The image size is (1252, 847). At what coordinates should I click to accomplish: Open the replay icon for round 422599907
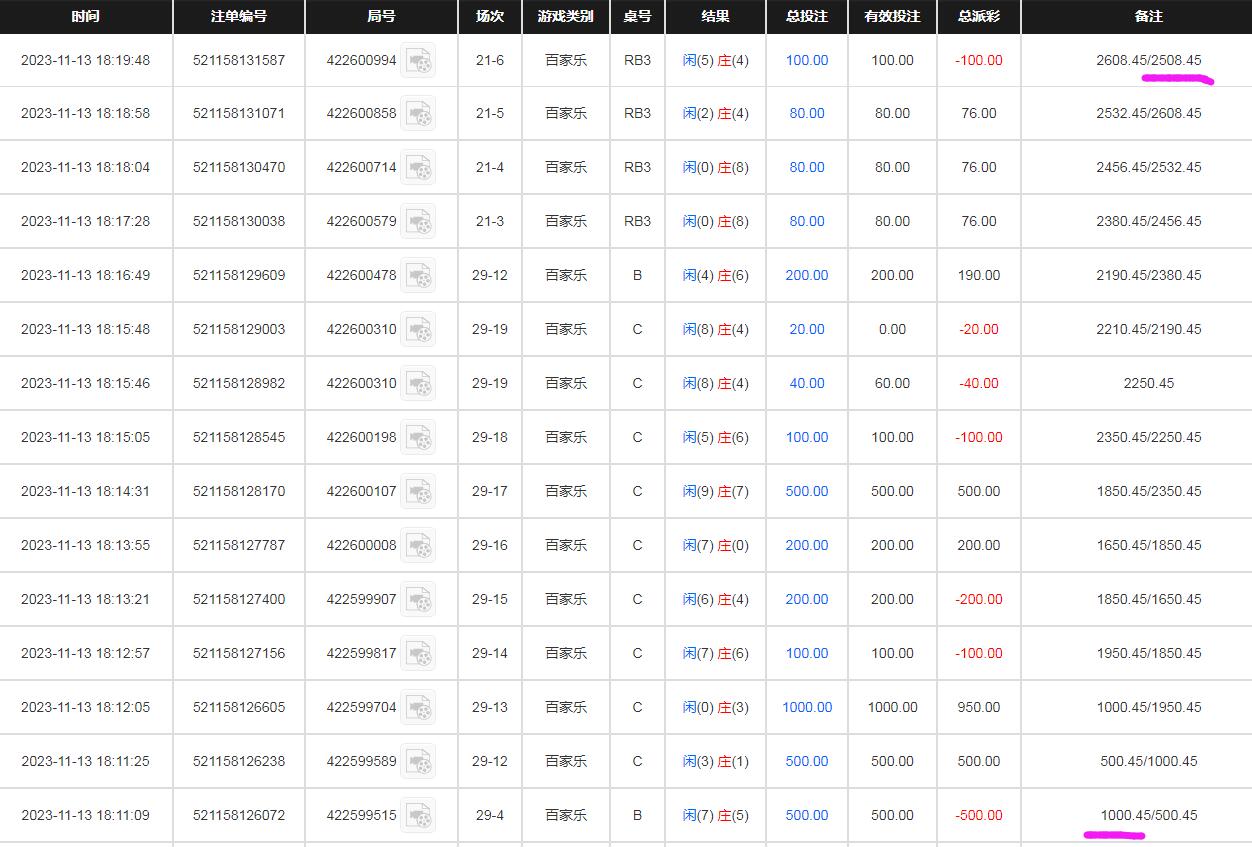(x=418, y=600)
